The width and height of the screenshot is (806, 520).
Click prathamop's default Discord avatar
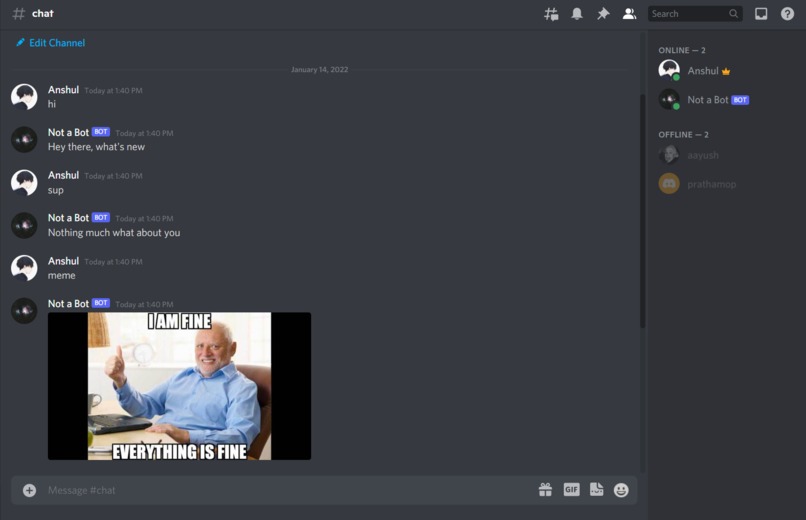click(669, 183)
